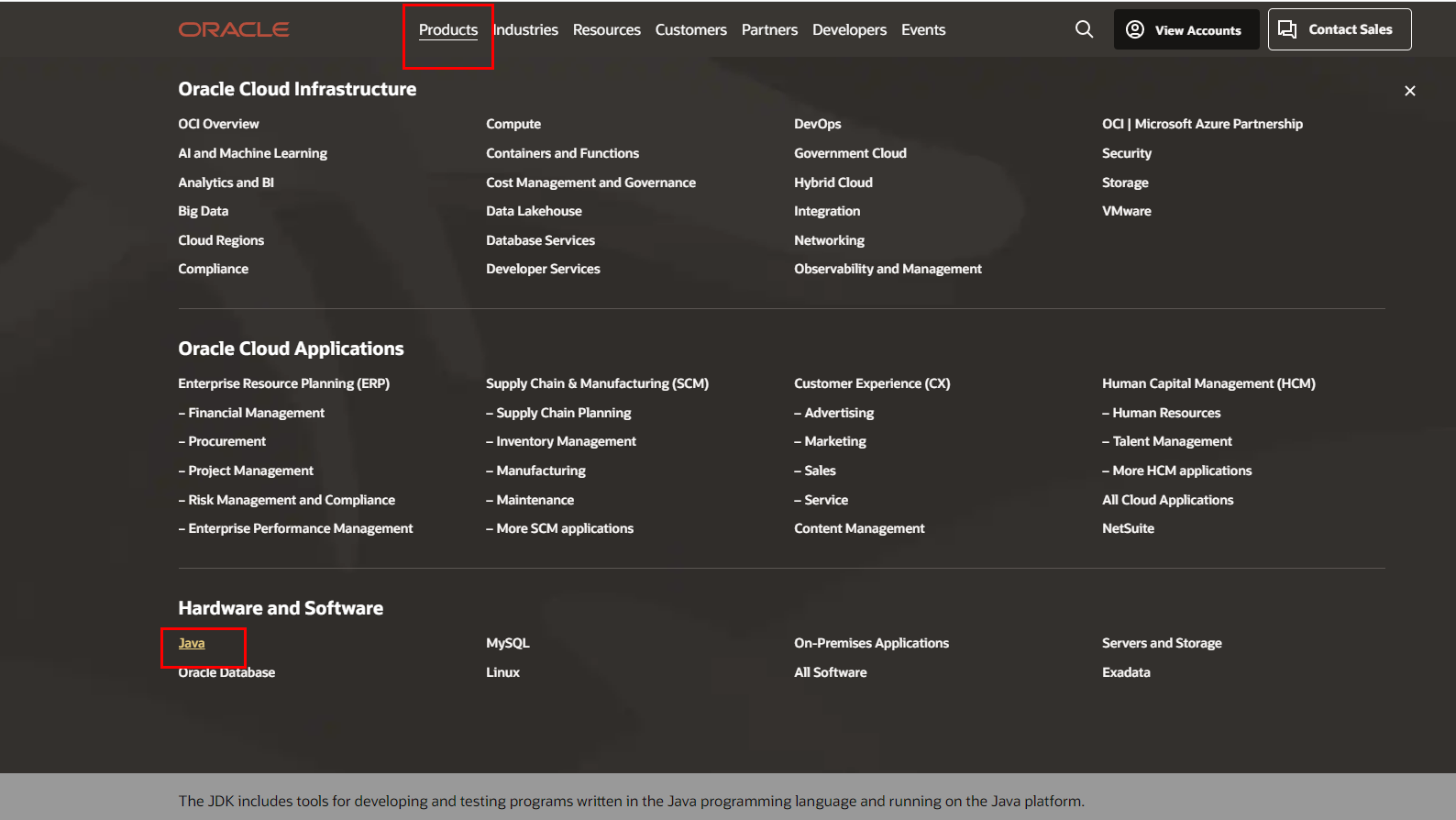Open Financial Management link

click(252, 413)
